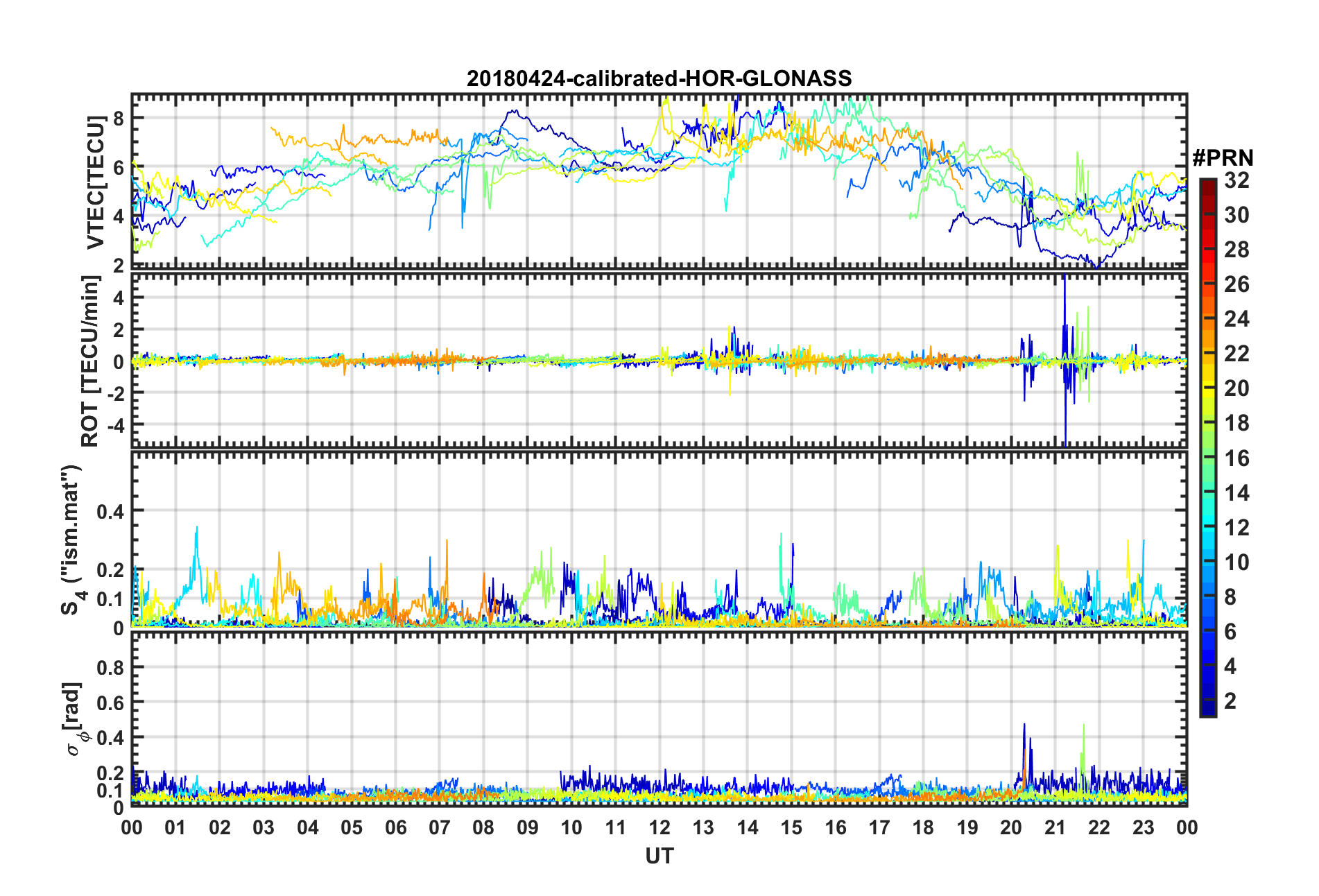Click colorbar tick label 28
The height and width of the screenshot is (896, 1319).
pyautogui.click(x=1236, y=250)
